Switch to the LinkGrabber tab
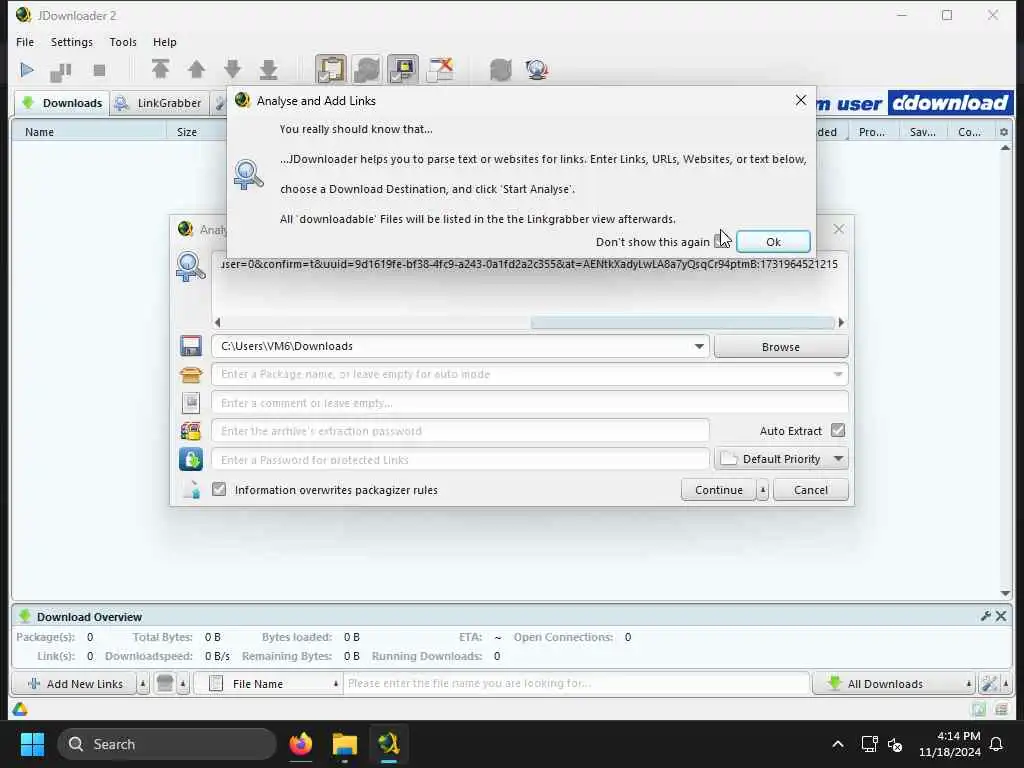This screenshot has width=1024, height=768. (159, 103)
